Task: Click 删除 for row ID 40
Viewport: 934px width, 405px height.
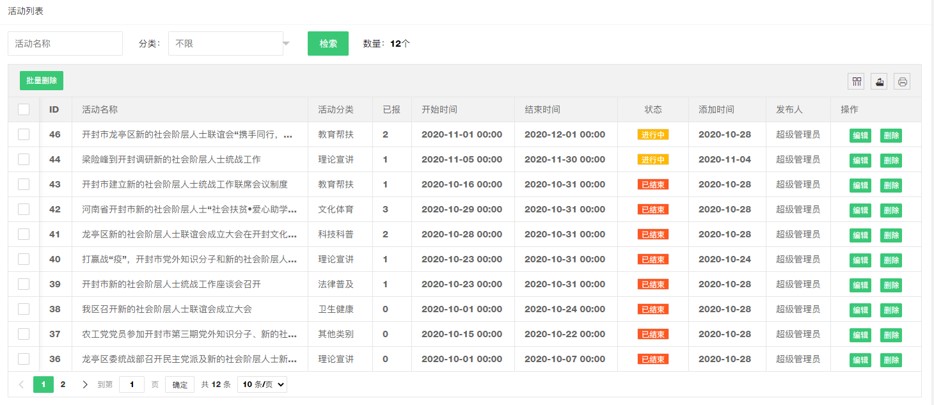Action: tap(891, 260)
